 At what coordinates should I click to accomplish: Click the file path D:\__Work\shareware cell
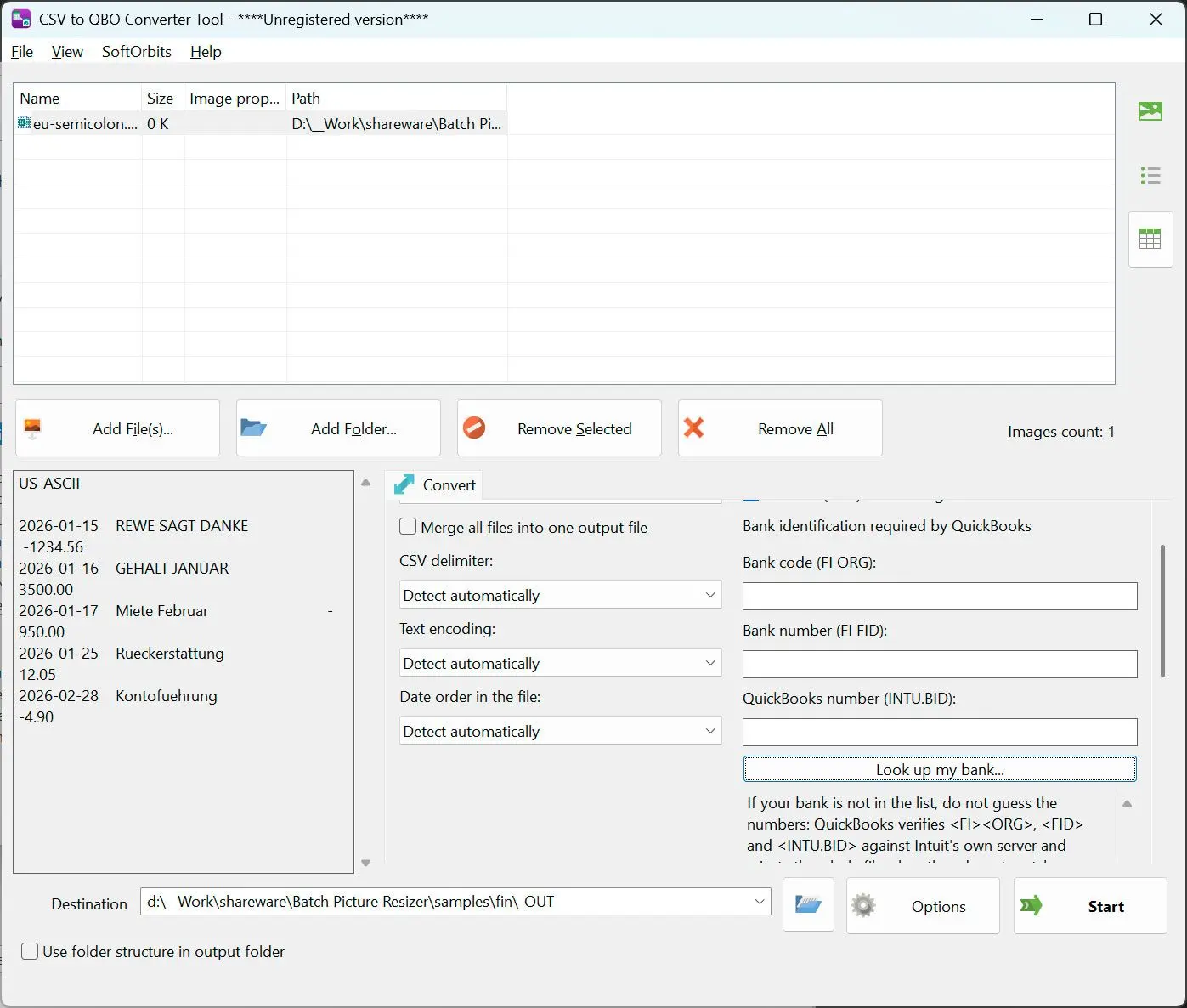tap(396, 123)
